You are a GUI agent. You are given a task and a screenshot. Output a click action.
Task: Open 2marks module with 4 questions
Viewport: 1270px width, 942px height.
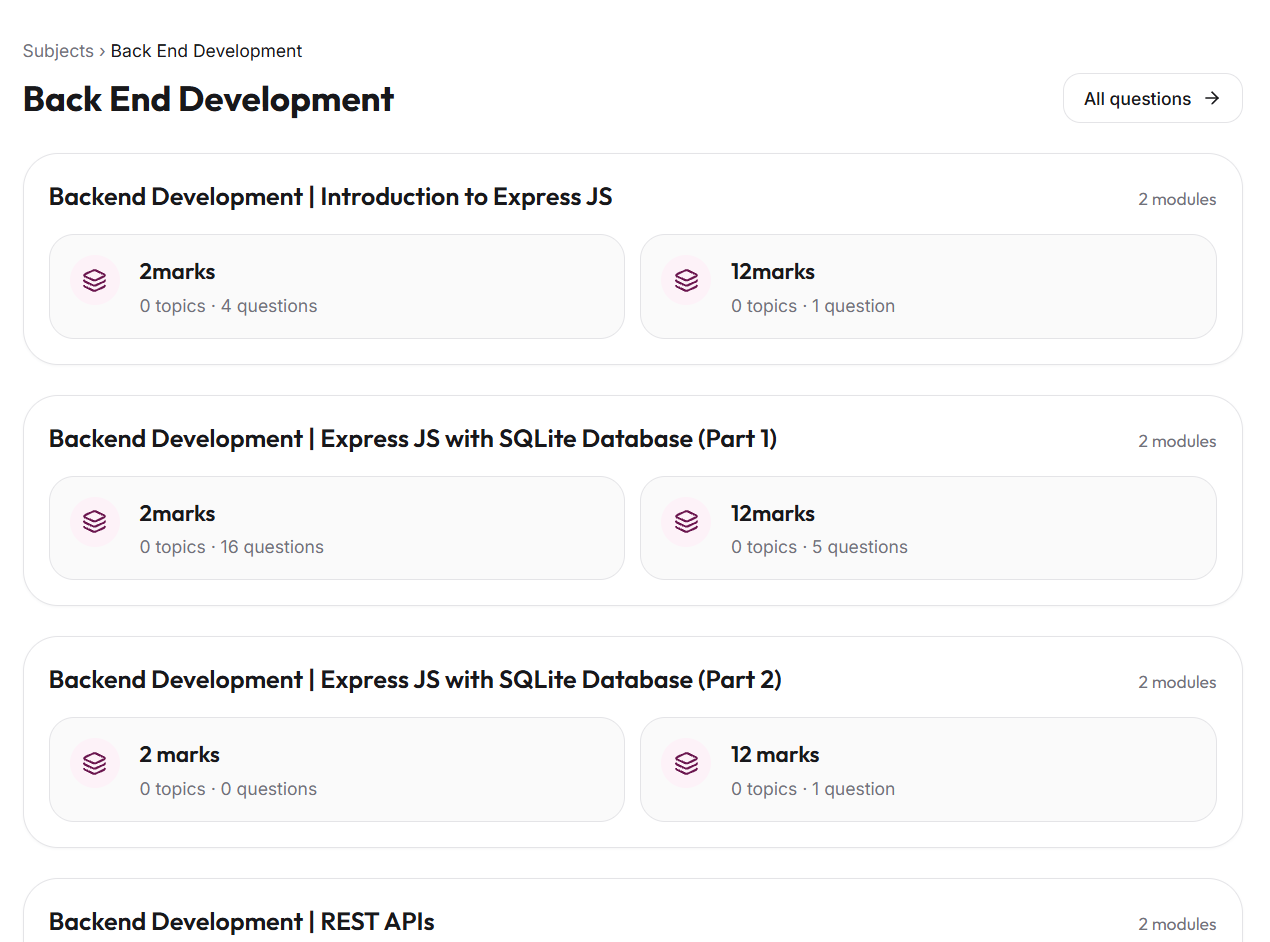point(337,286)
